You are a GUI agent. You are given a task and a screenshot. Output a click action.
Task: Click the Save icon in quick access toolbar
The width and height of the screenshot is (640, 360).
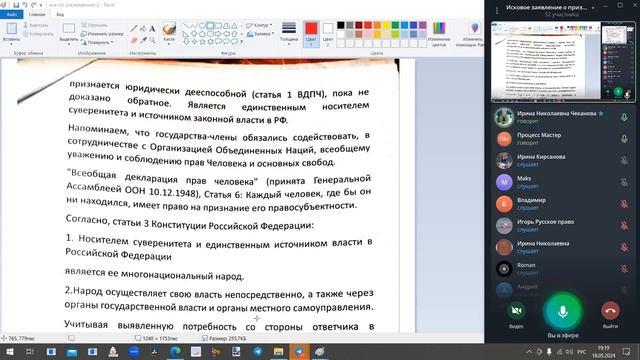coord(16,5)
